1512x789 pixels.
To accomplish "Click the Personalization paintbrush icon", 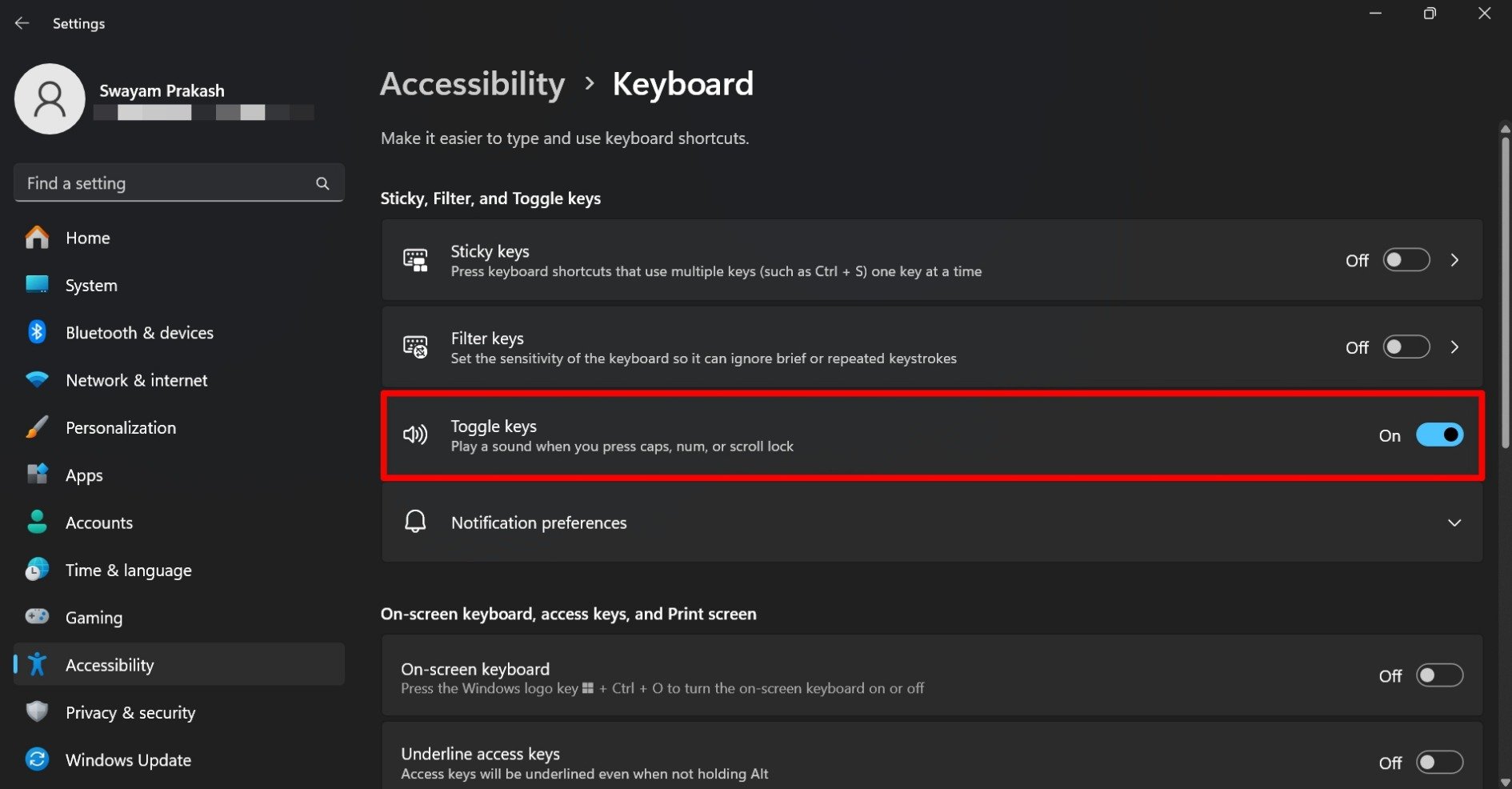I will (37, 427).
